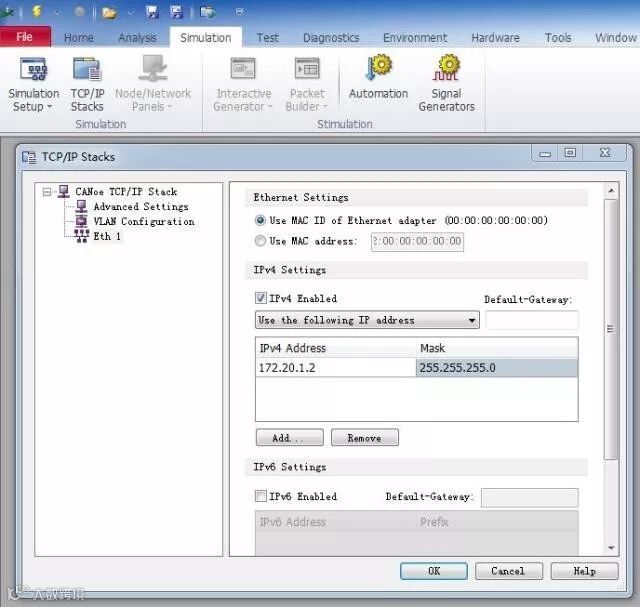The height and width of the screenshot is (607, 640).
Task: Click the IPv4 Default-Gateway input field
Action: [x=531, y=320]
